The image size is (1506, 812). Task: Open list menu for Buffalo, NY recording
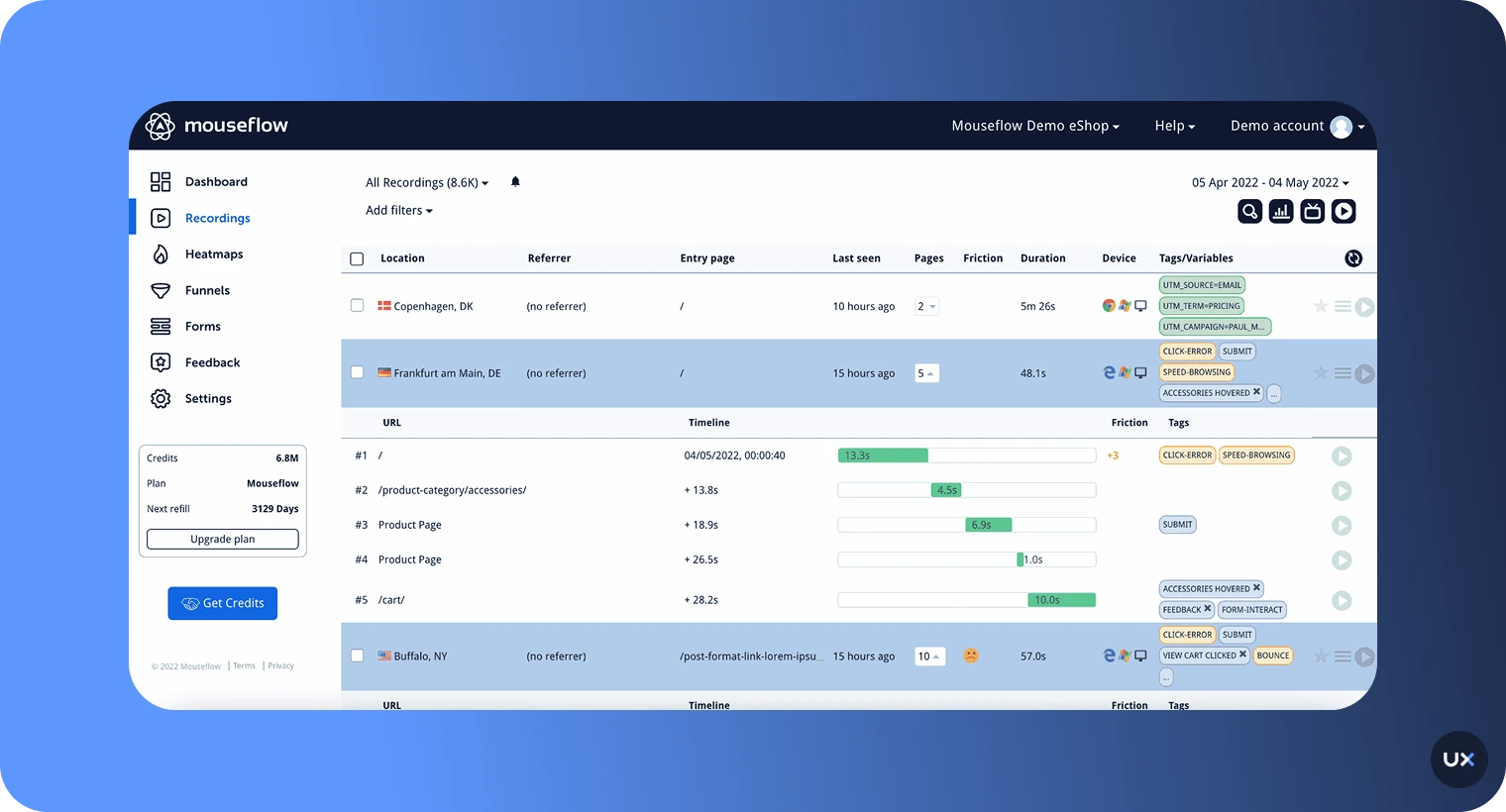pos(1343,657)
